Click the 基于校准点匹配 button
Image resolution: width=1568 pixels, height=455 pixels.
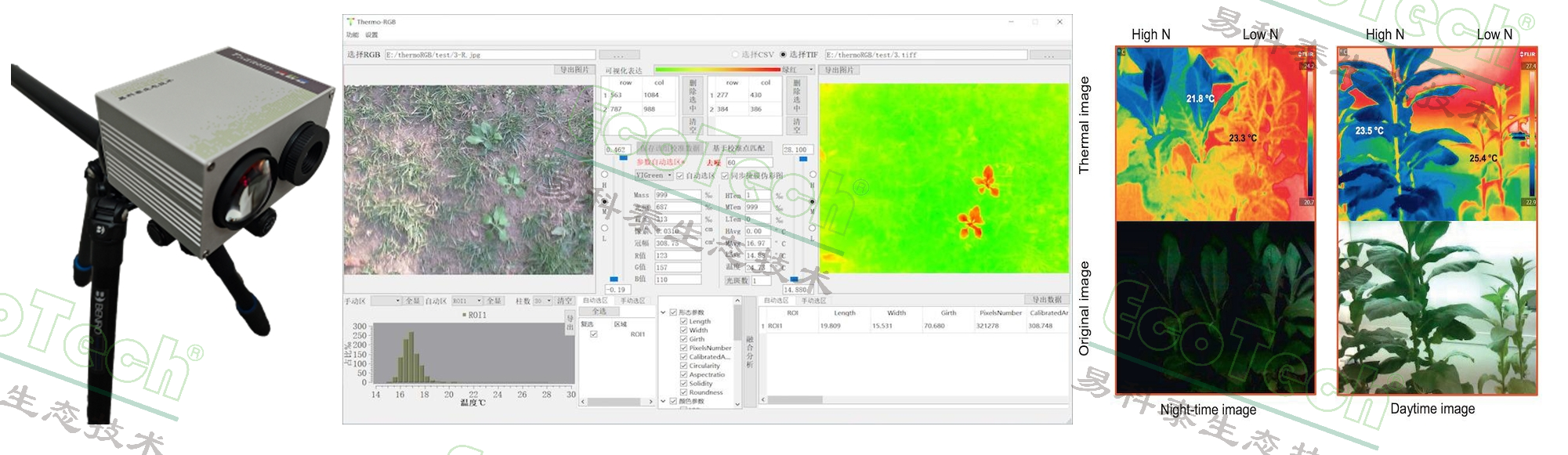coord(738,148)
